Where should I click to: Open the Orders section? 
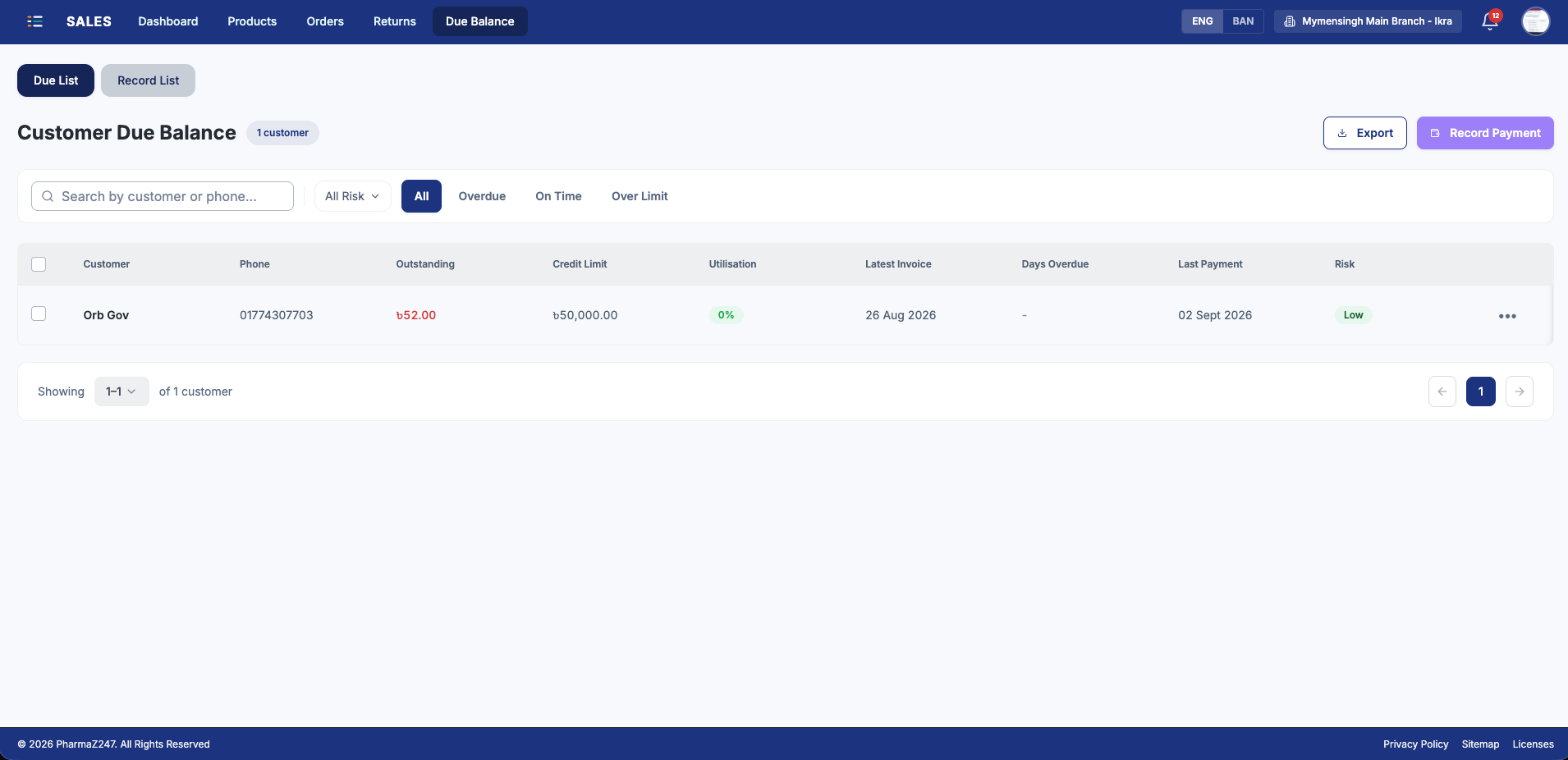[325, 21]
